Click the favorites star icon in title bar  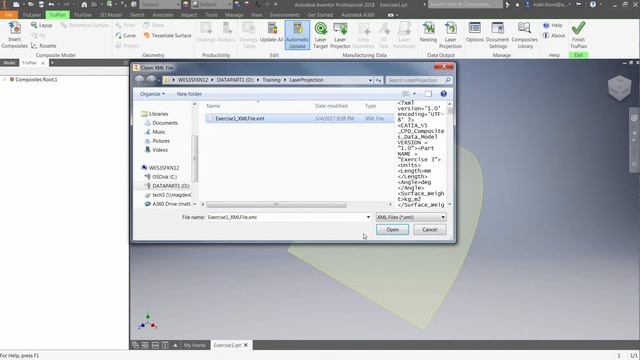517,4
